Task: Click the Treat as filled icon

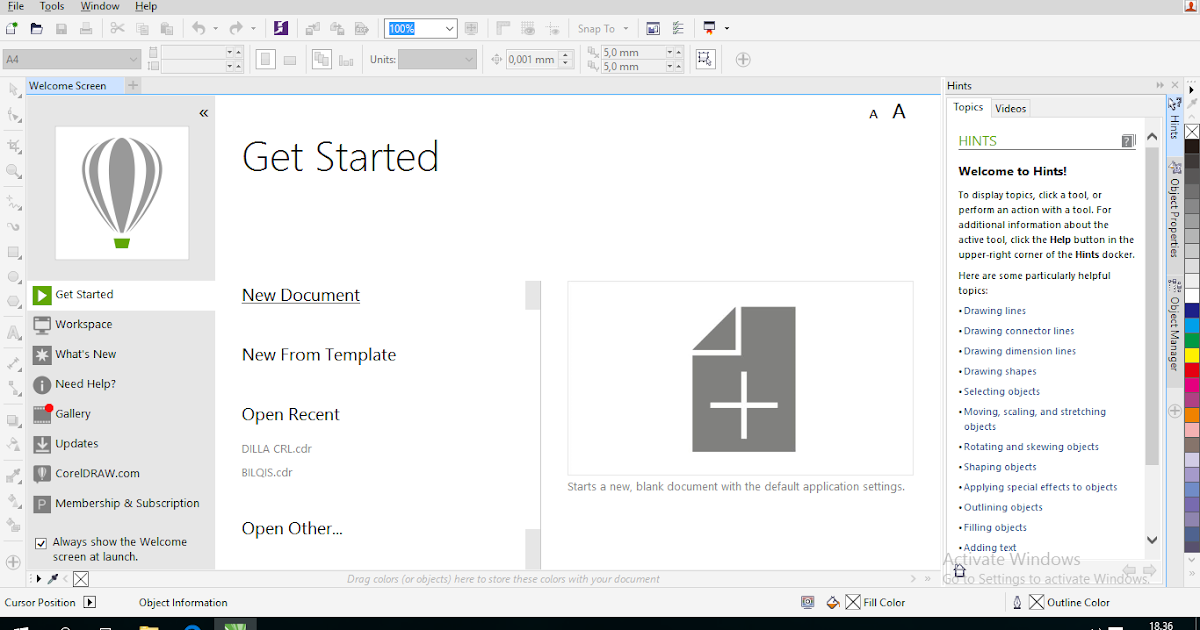Action: tap(706, 59)
